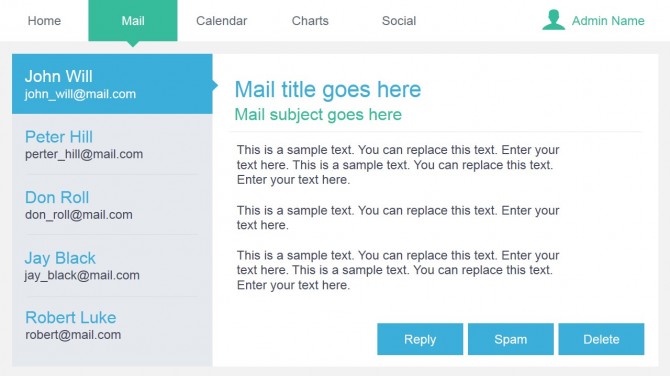Open Peter Hill's mail entry
670x376 pixels.
coord(112,144)
